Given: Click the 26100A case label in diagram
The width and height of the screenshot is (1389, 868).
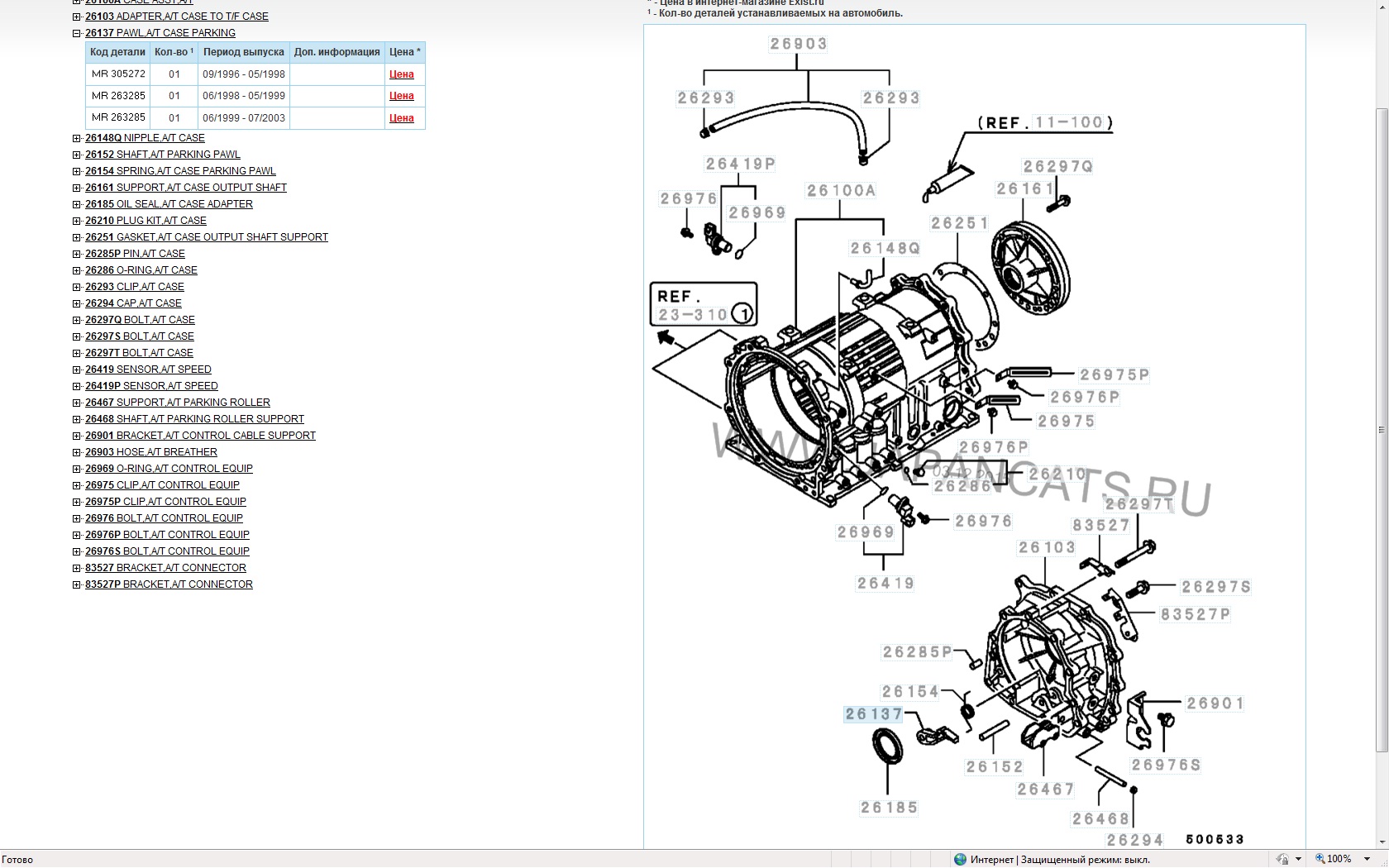Looking at the screenshot, I should tap(841, 191).
